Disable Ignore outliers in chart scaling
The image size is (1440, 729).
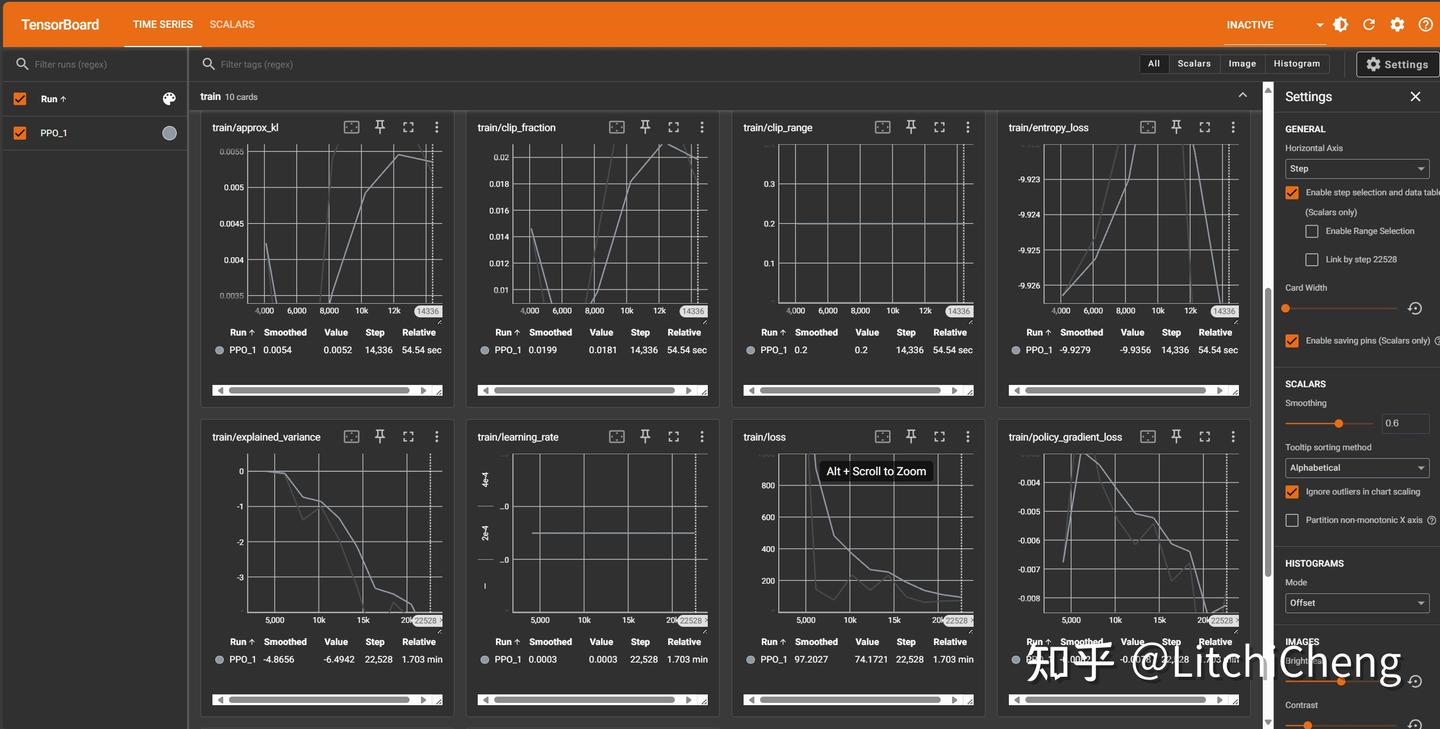(1292, 491)
